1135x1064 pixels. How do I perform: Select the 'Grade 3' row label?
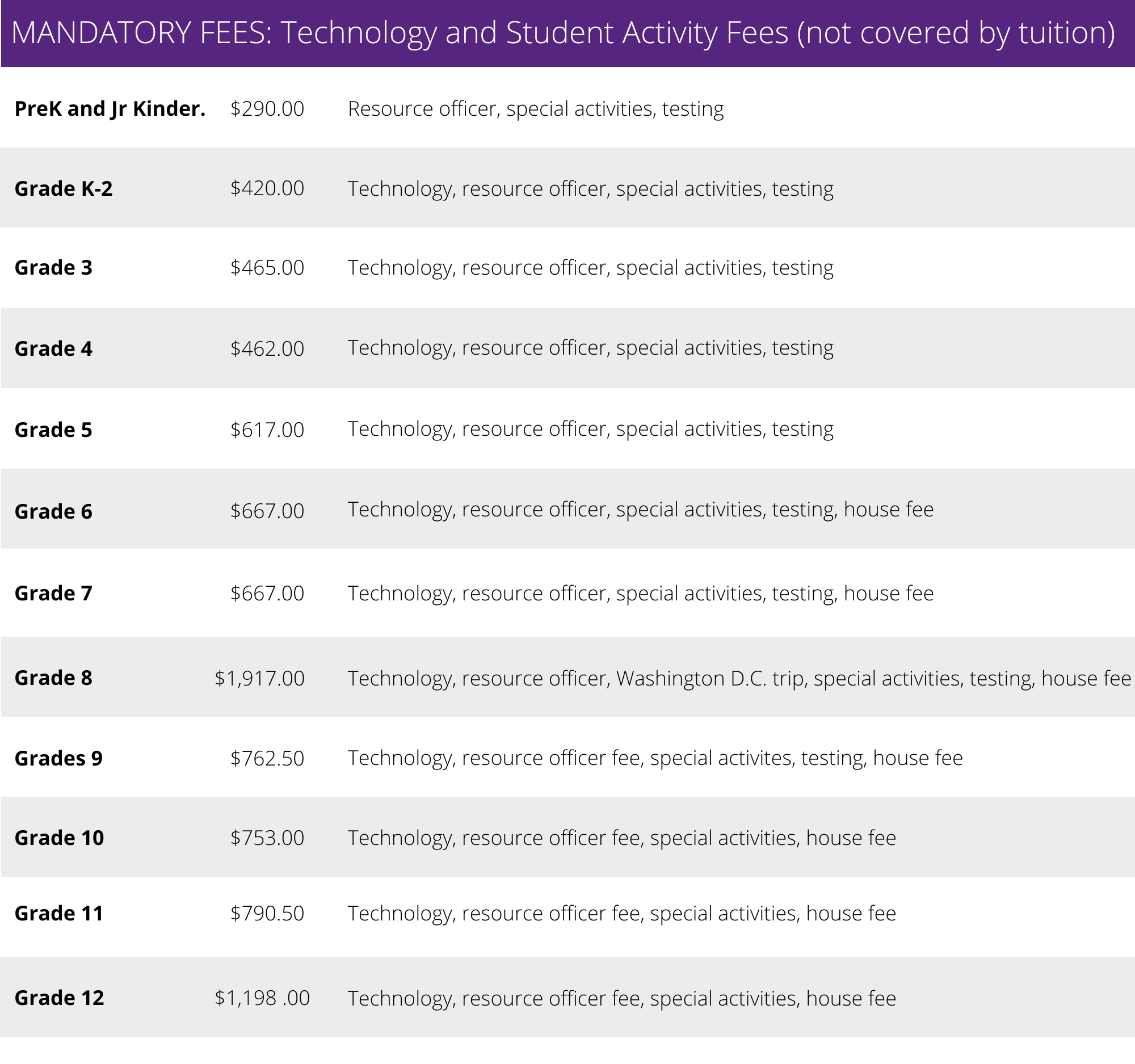(x=53, y=268)
